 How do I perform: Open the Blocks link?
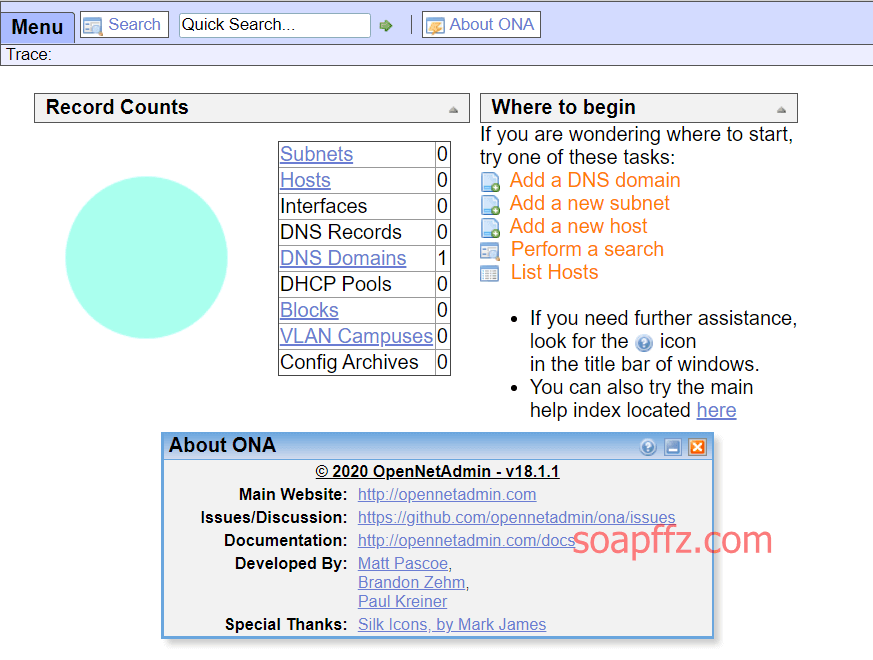(x=309, y=310)
